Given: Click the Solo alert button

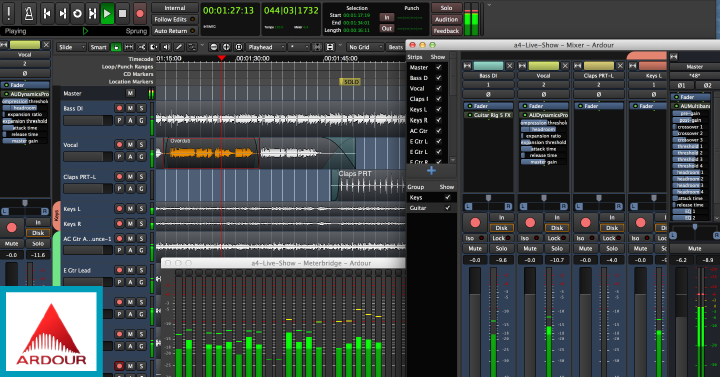Looking at the screenshot, I should [x=446, y=8].
